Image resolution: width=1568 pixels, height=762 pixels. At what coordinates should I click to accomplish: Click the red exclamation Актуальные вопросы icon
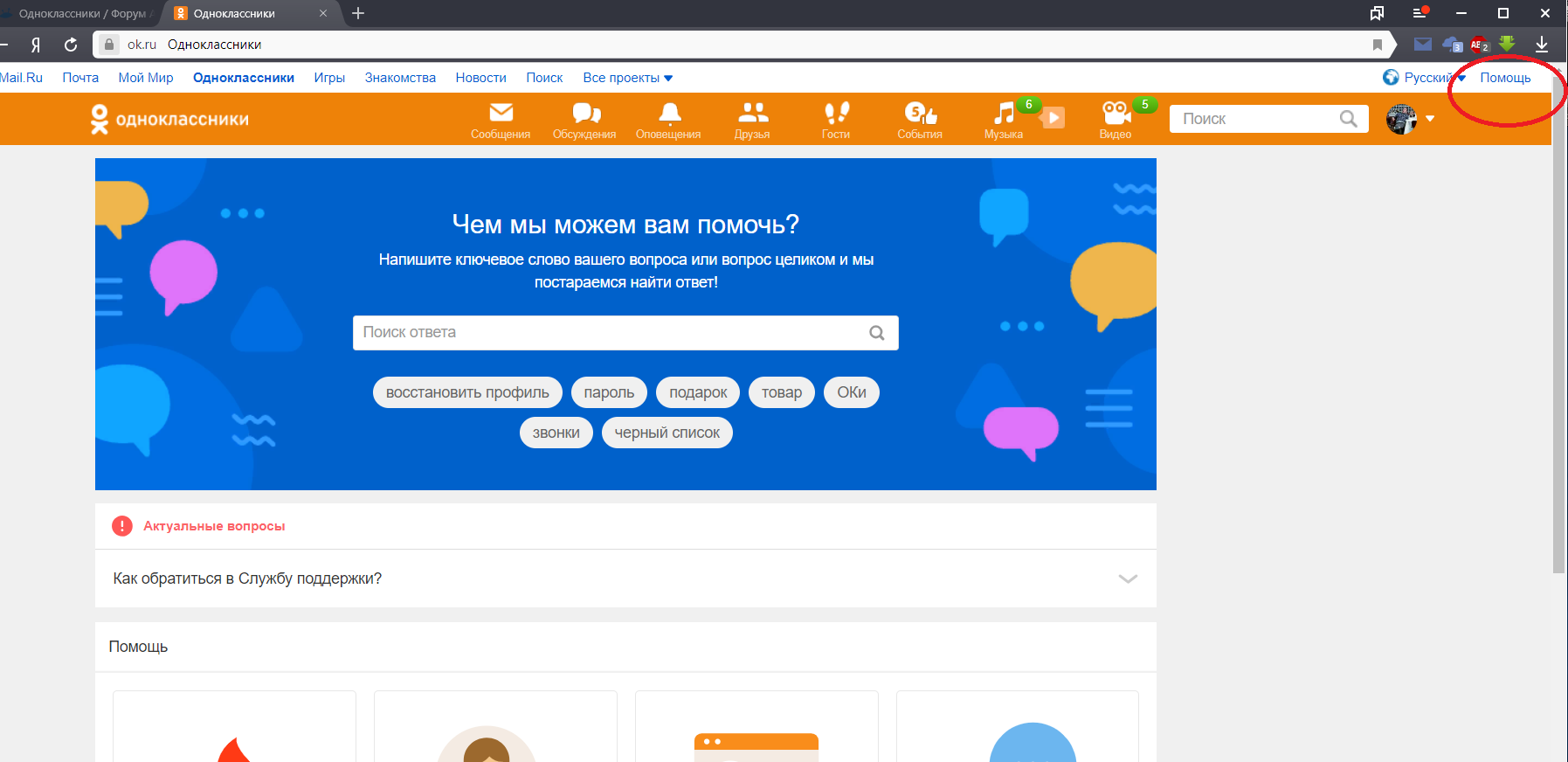122,526
